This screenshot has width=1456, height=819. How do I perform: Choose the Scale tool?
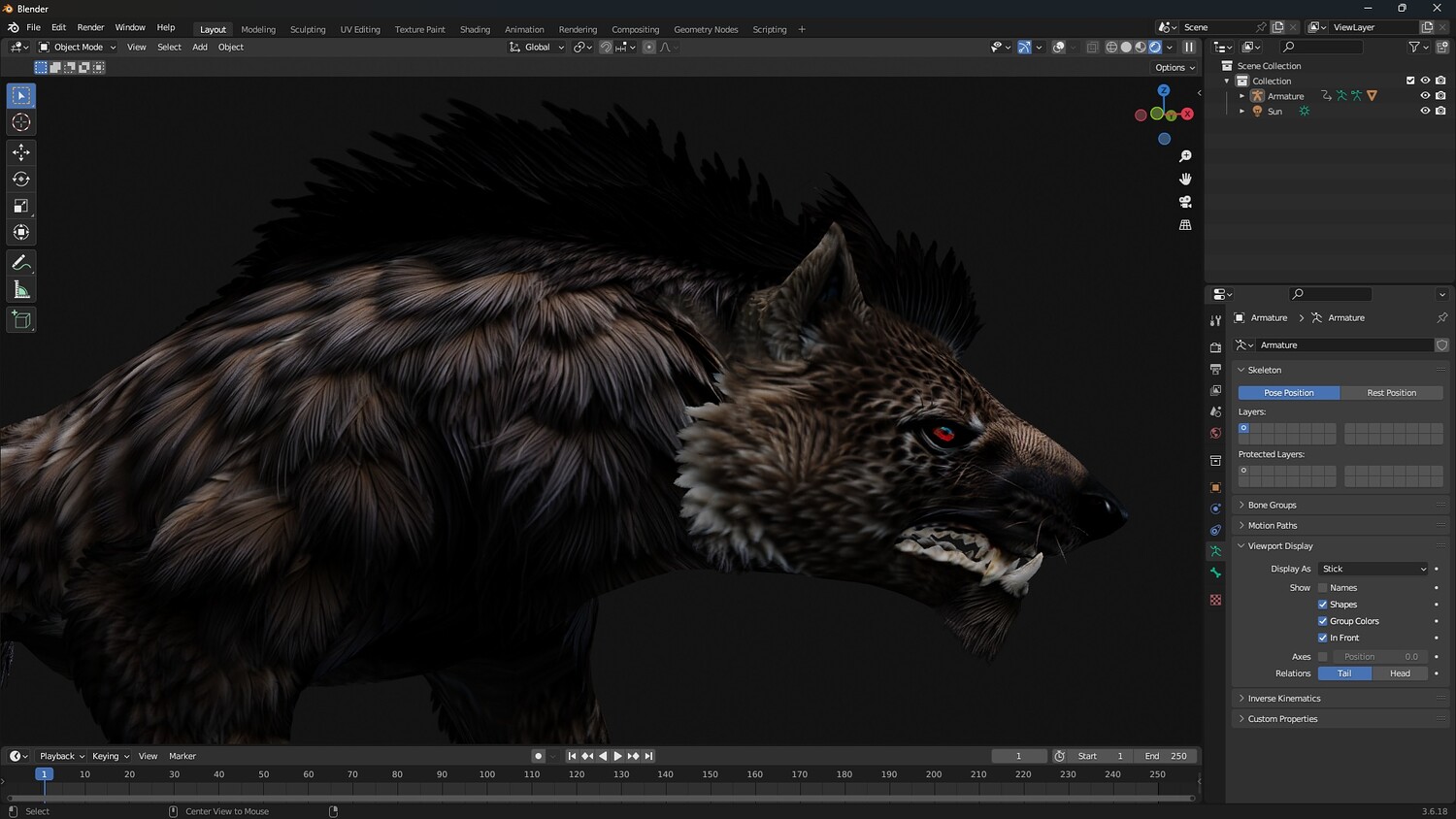click(21, 206)
